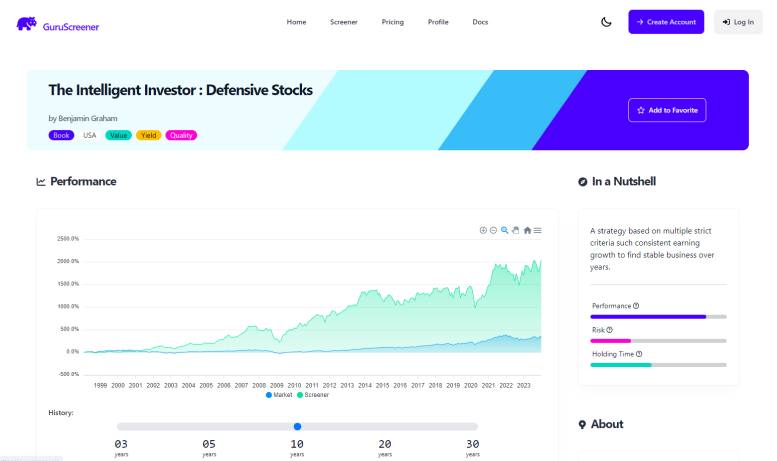Screen dimensions: 777x461
Task: Click the Log In button
Action: [x=738, y=22]
